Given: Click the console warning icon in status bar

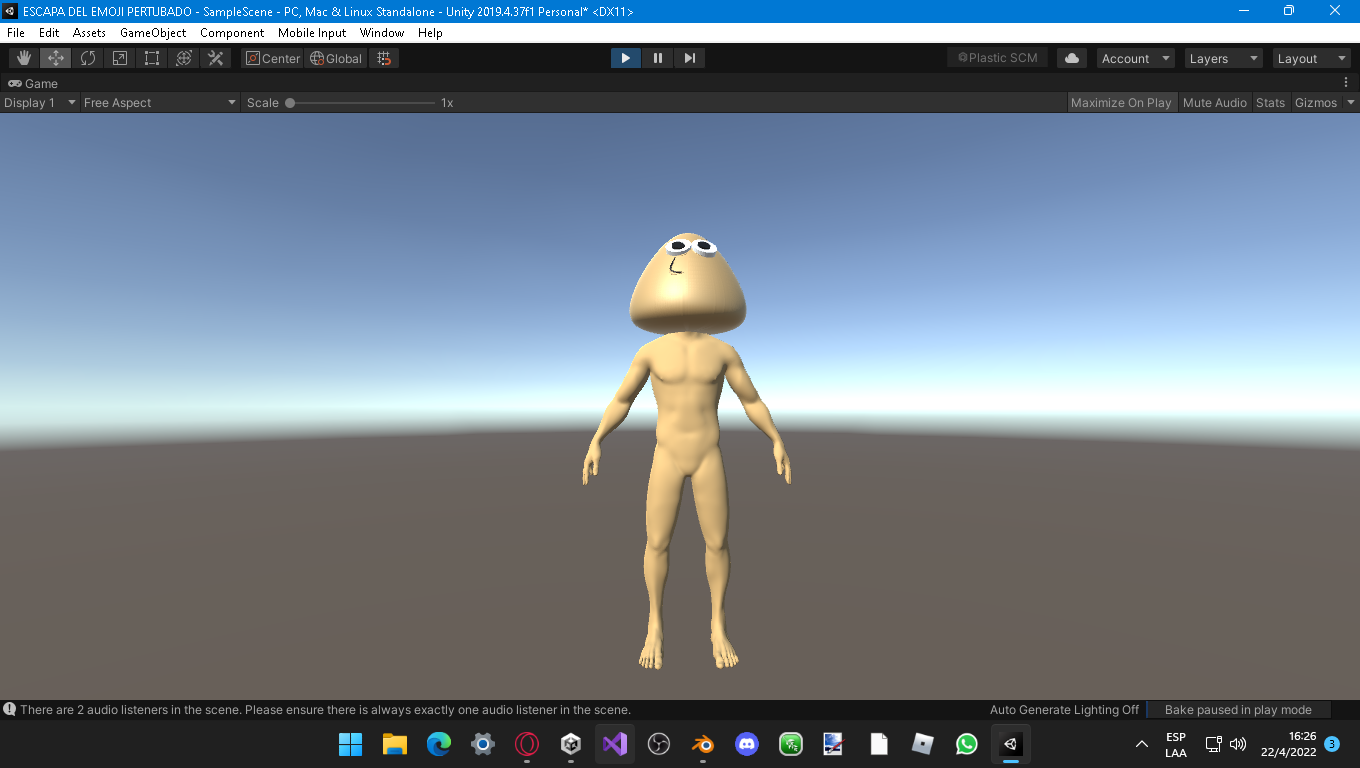Looking at the screenshot, I should [10, 709].
